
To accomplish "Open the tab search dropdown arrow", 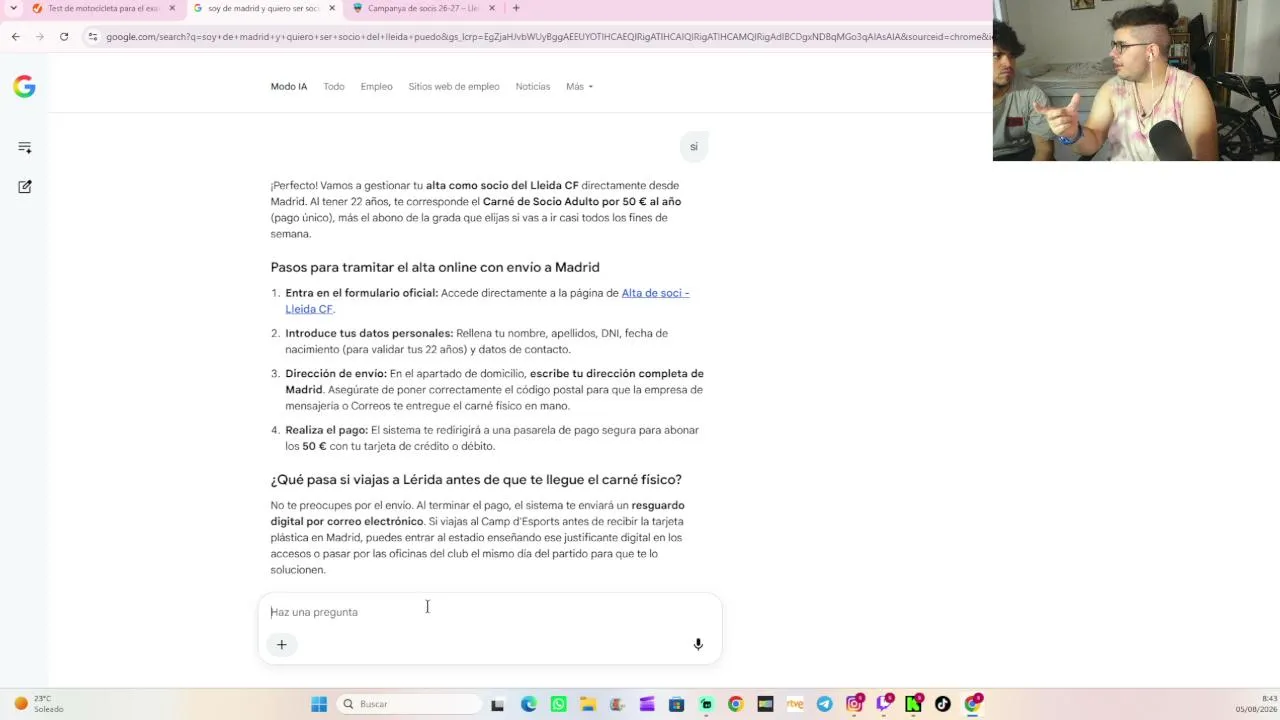I will 13,8.
